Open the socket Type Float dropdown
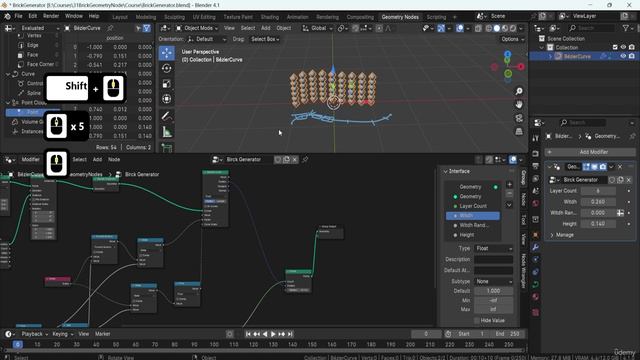 [x=493, y=248]
